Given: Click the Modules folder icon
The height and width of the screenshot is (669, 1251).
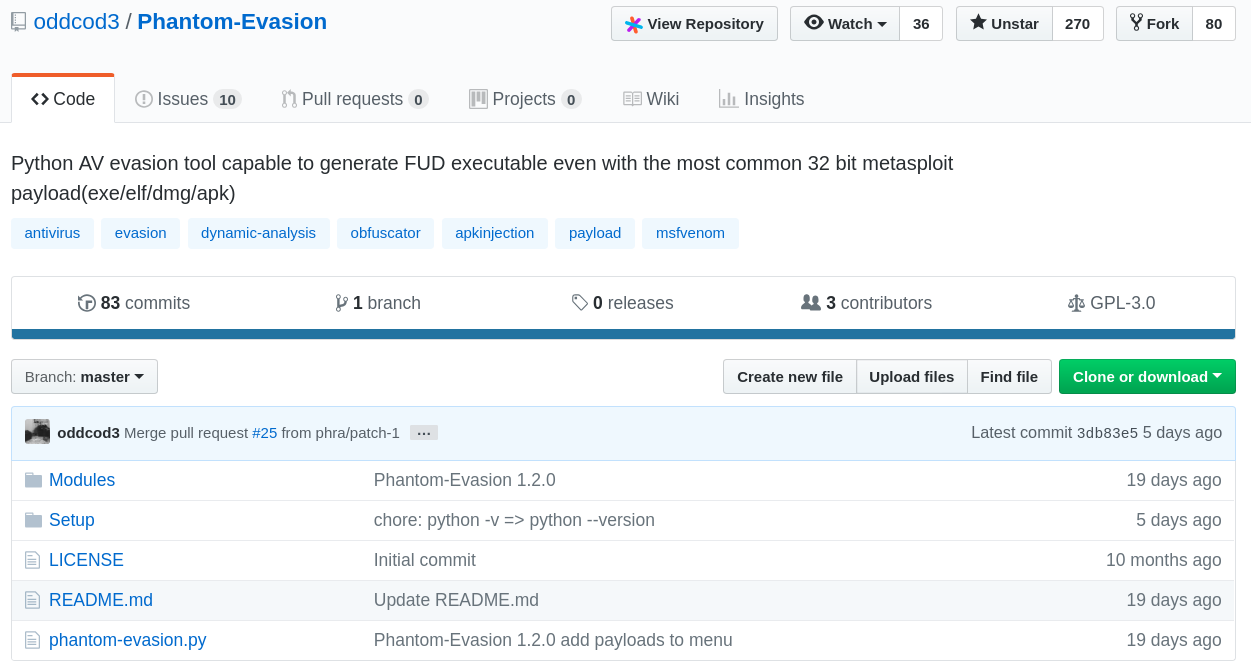Looking at the screenshot, I should tap(33, 480).
